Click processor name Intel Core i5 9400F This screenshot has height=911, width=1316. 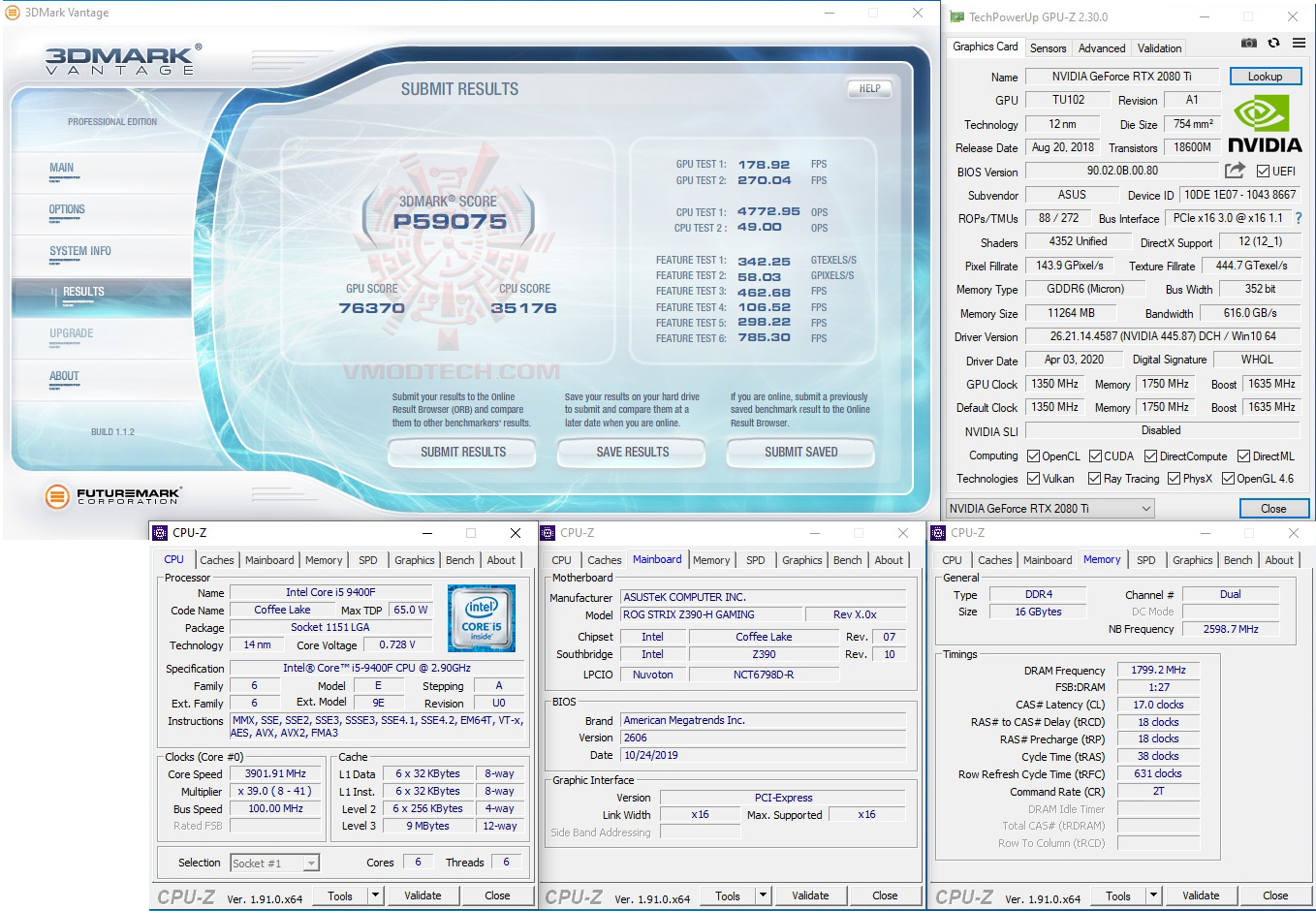click(330, 592)
